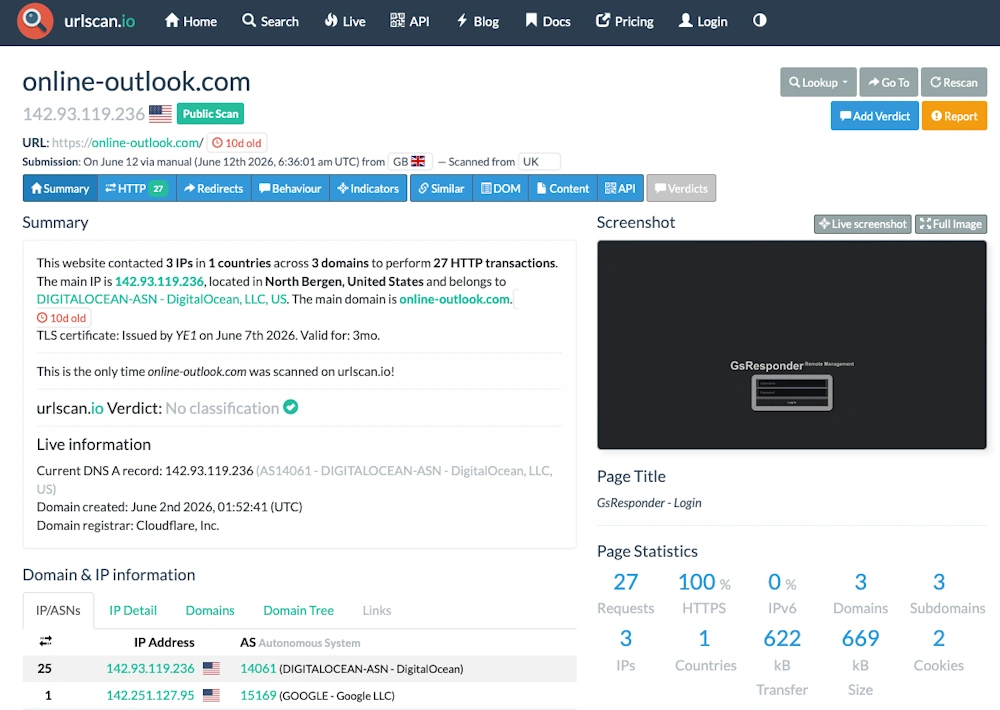Click the GB flag badge in Submission
The height and width of the screenshot is (710, 1000).
click(x=409, y=161)
